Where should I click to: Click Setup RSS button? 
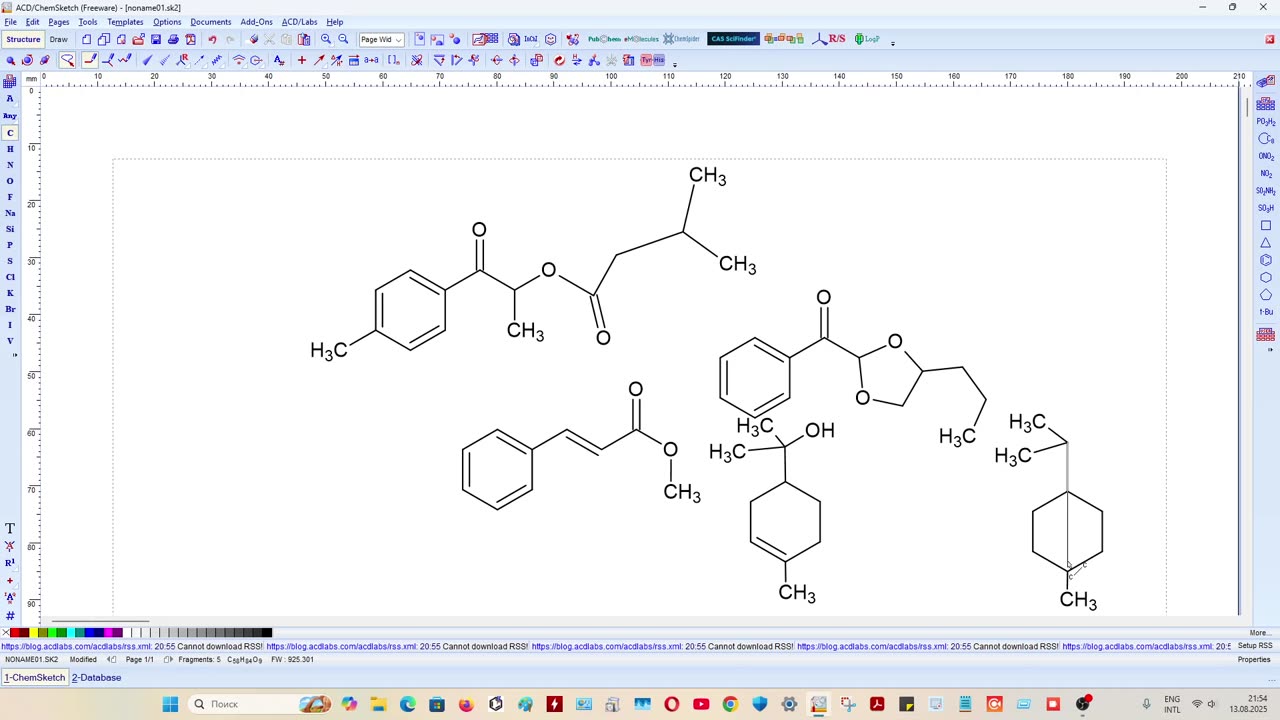(x=1255, y=646)
